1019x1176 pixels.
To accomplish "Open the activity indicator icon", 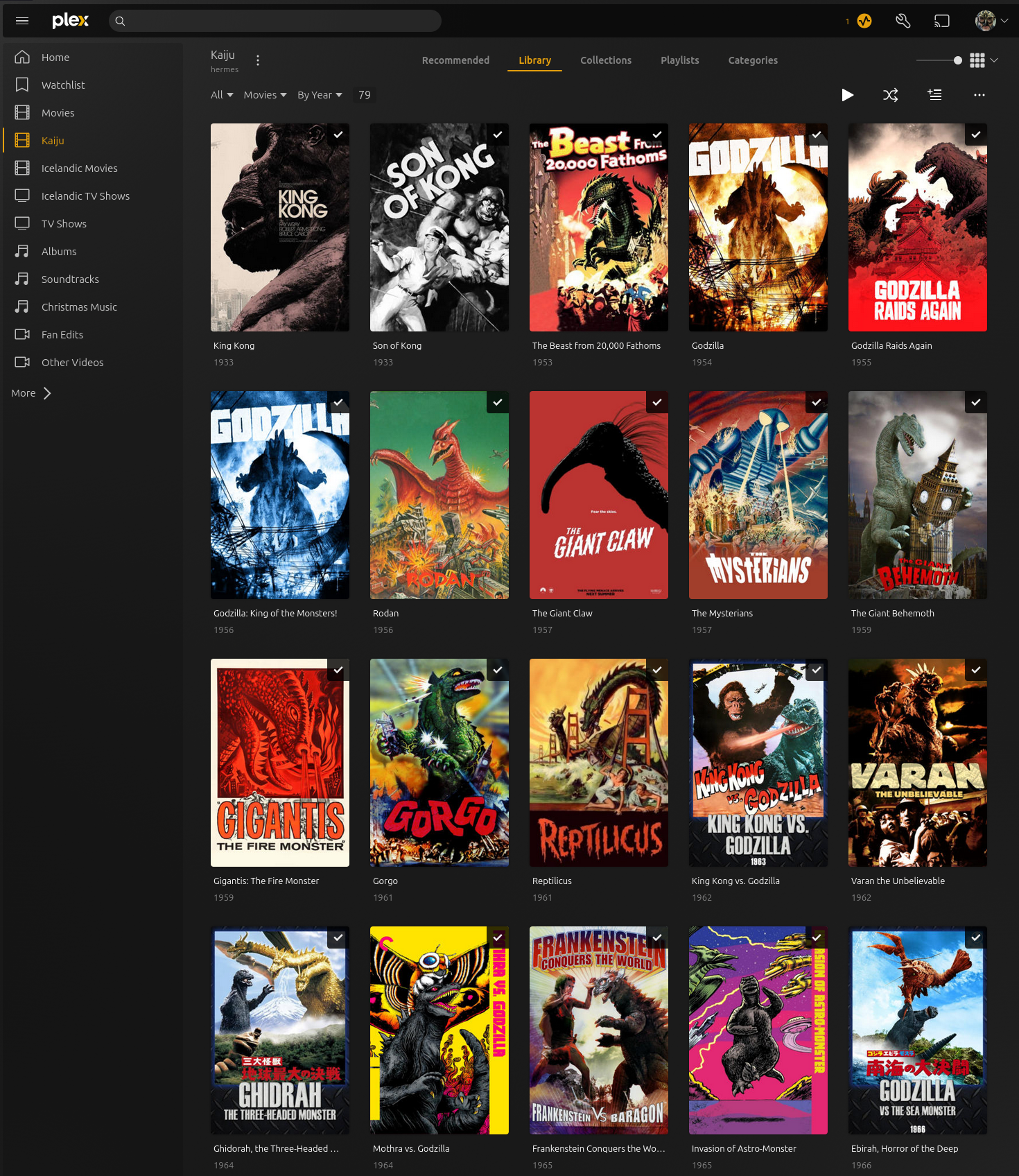I will (864, 21).
